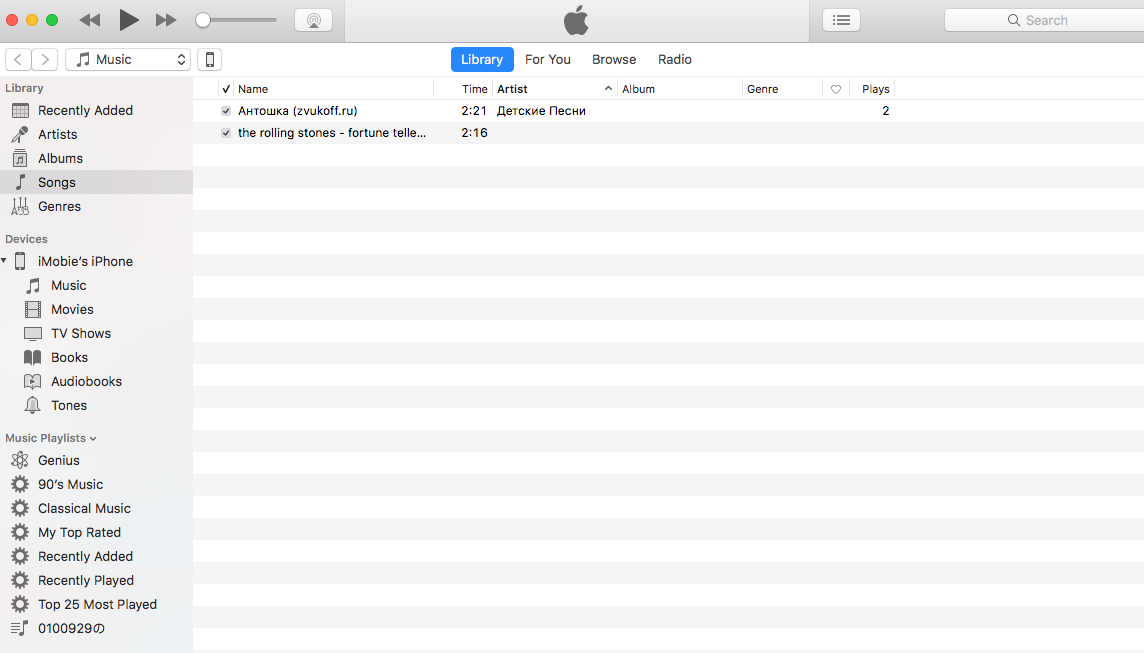Image resolution: width=1144 pixels, height=653 pixels.
Task: Sort by the Time column header
Action: (x=474, y=89)
